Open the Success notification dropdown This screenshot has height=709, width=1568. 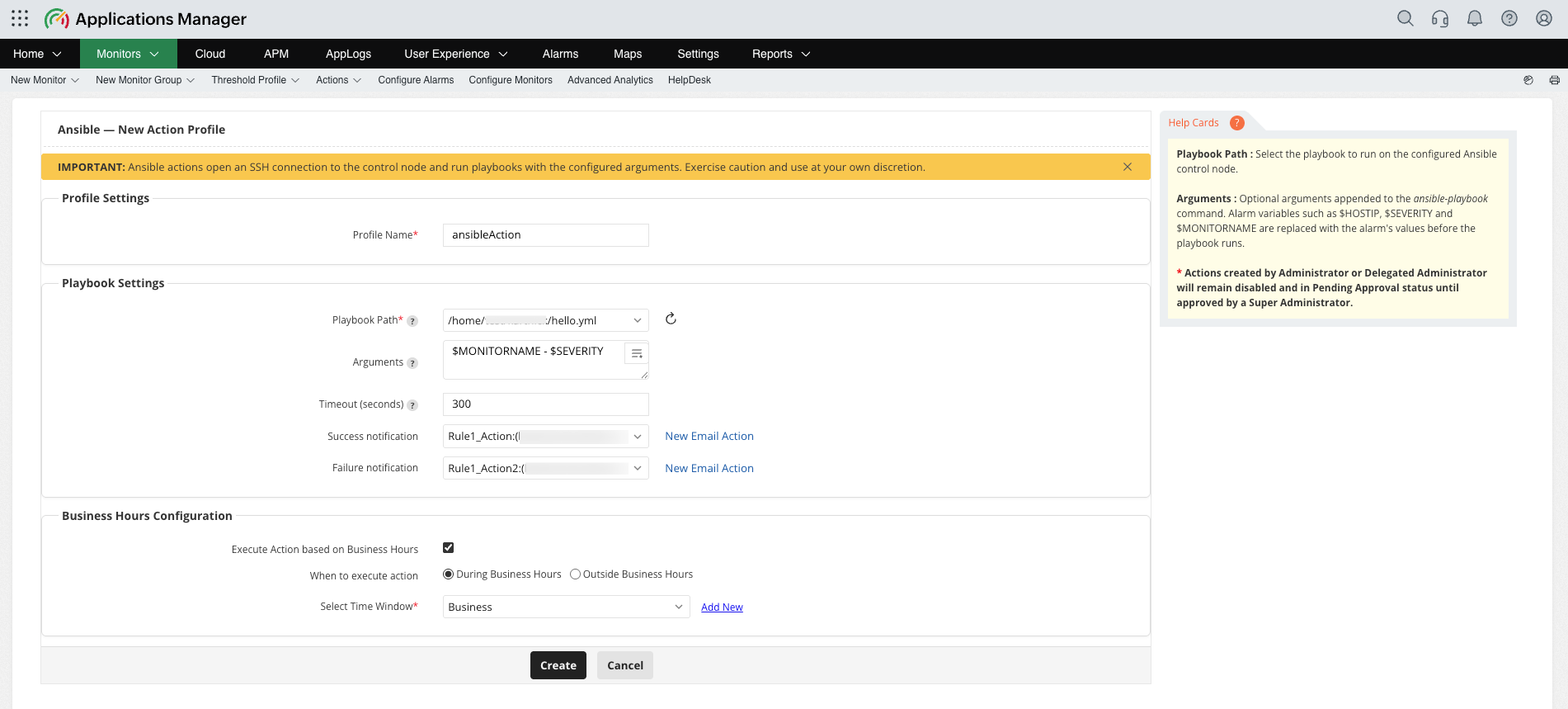[545, 436]
